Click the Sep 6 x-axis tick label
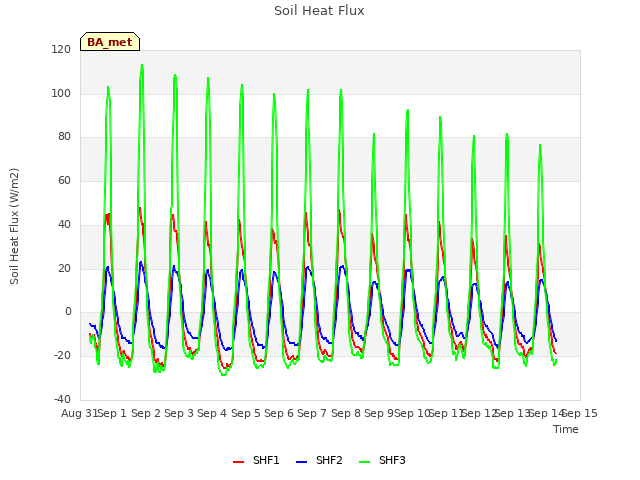 pyautogui.click(x=279, y=413)
